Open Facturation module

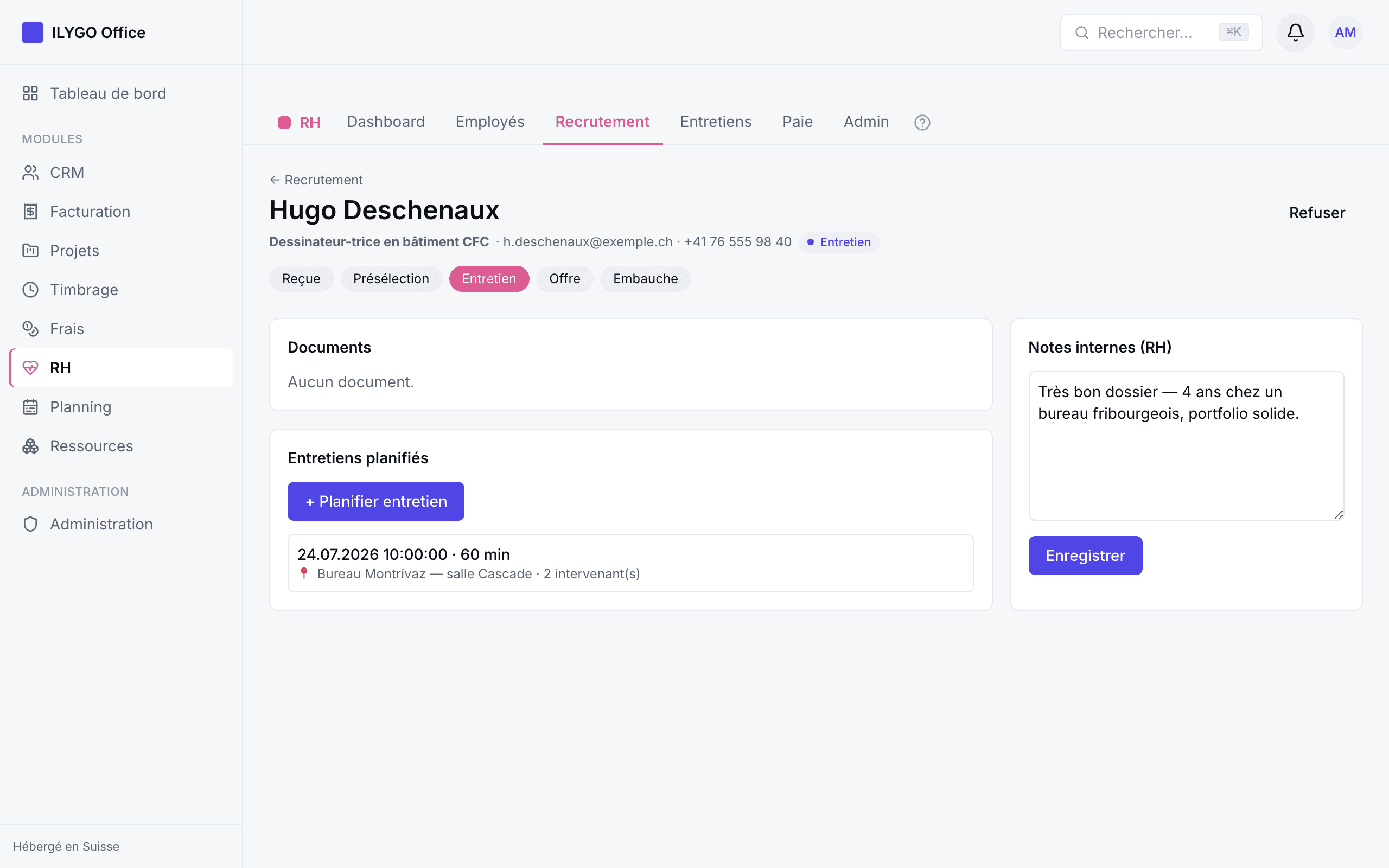(x=121, y=212)
